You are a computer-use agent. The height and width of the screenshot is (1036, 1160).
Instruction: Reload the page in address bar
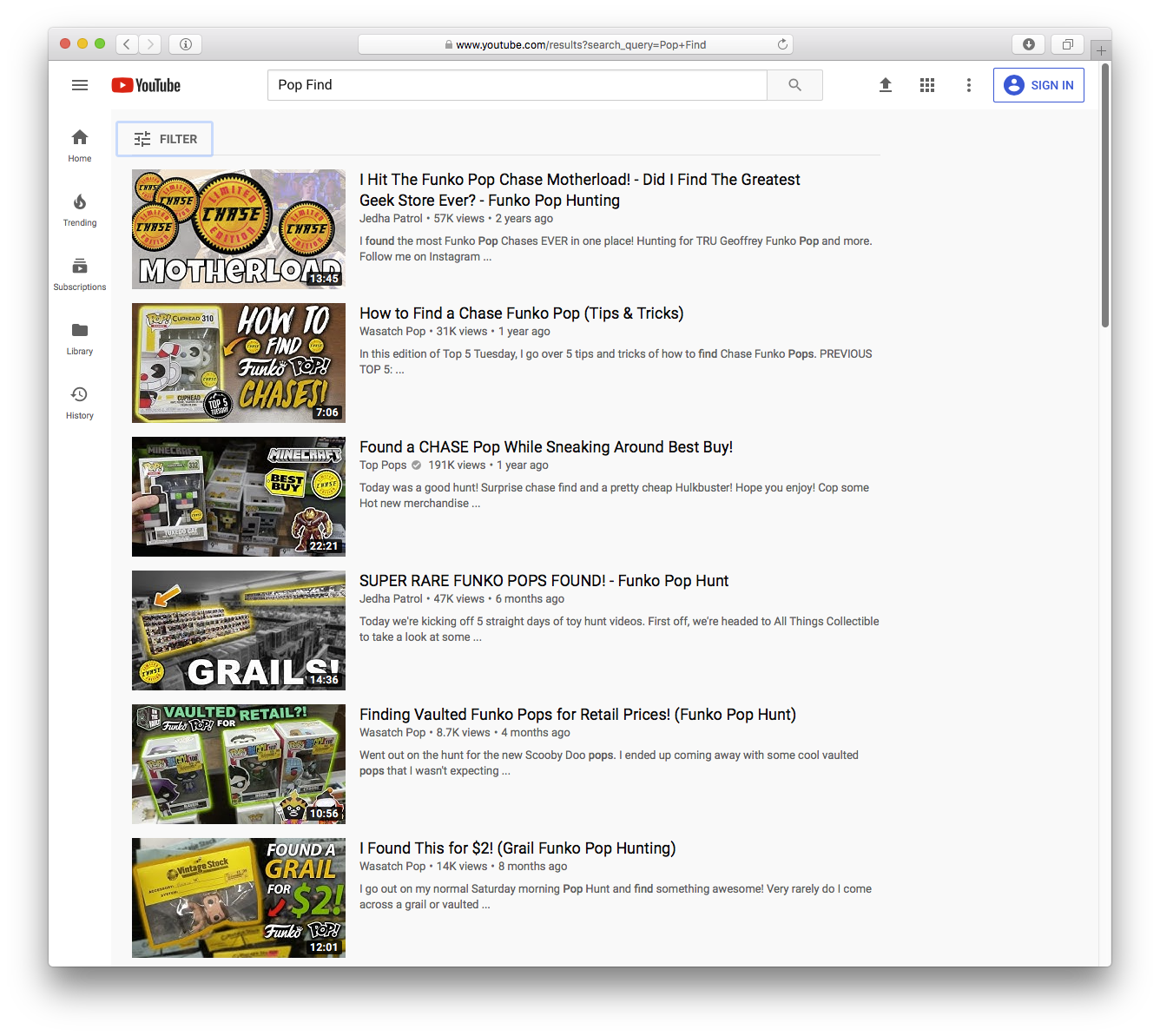(782, 44)
